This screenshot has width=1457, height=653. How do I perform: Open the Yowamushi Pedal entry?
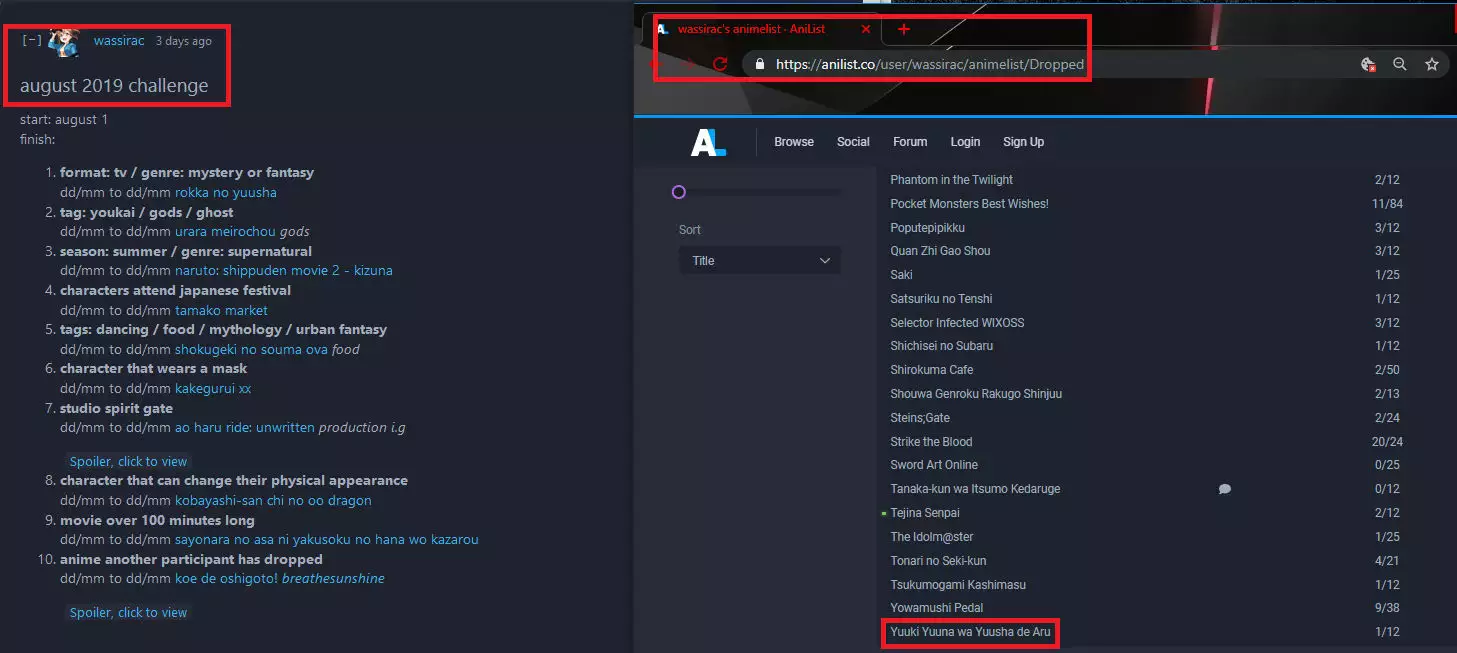[936, 608]
